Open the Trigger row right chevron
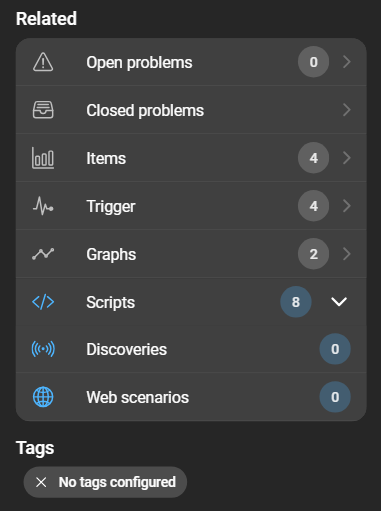Image resolution: width=381 pixels, height=511 pixels. (x=347, y=206)
